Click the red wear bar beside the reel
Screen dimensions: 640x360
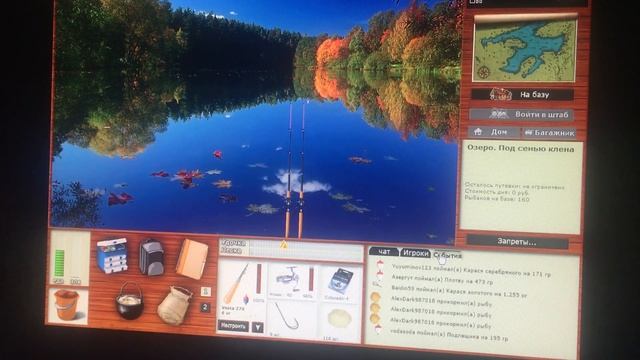pos(311,279)
